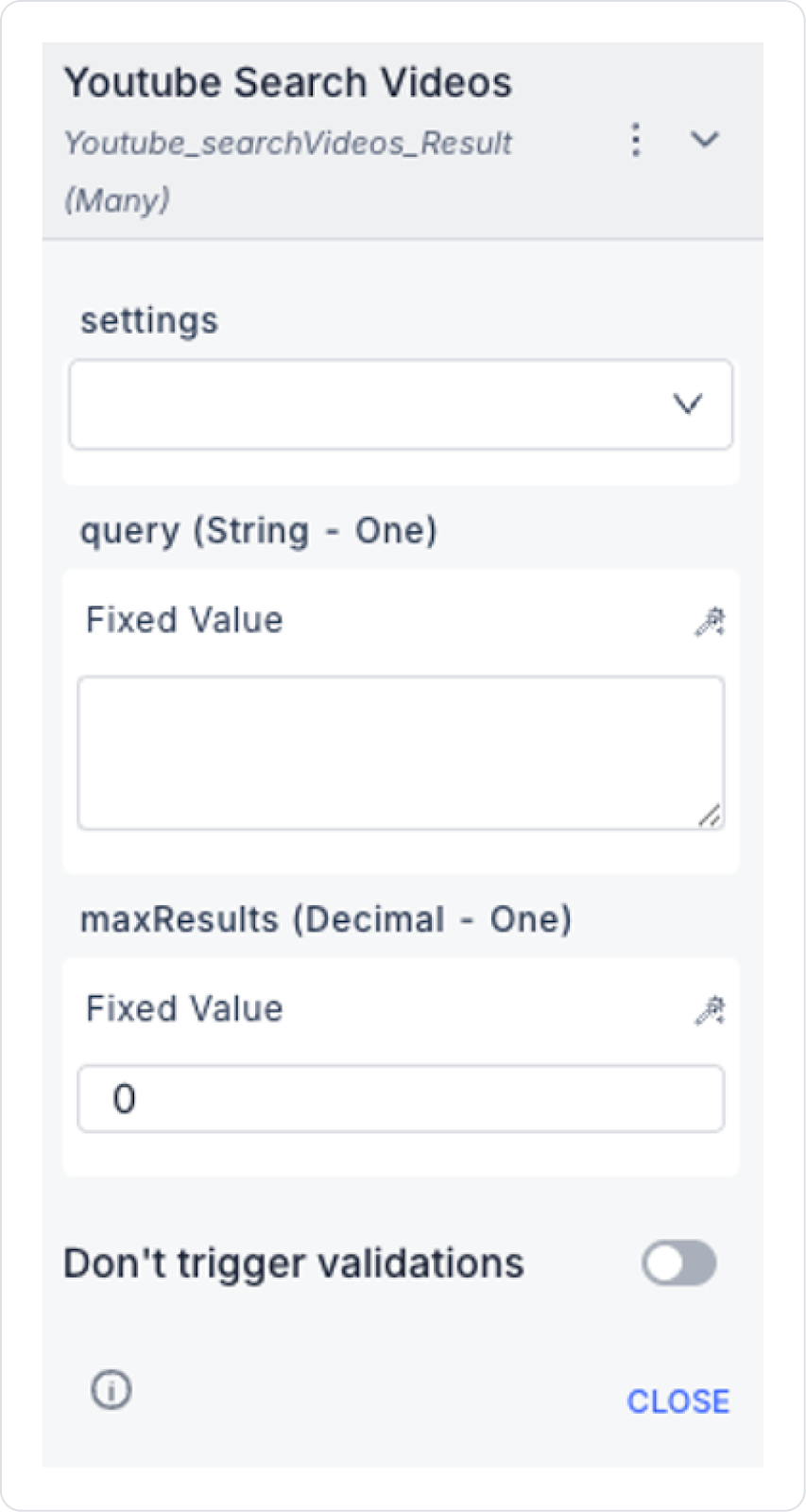806x1512 pixels.
Task: Click the maxResults Fixed Value label
Action: [x=184, y=1008]
